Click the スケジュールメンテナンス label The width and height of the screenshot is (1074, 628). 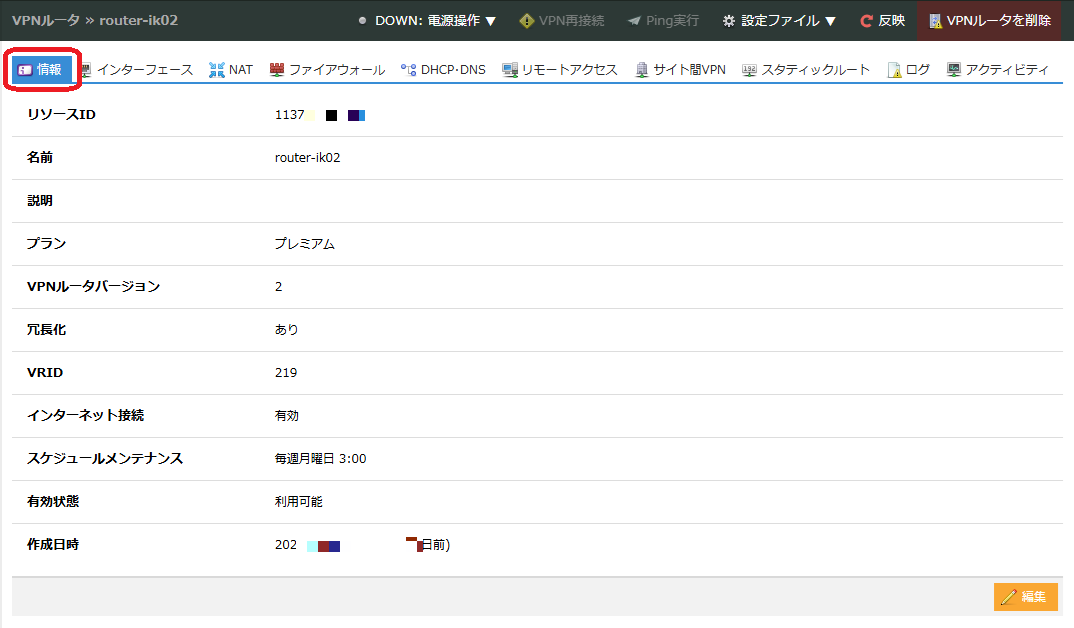105,459
